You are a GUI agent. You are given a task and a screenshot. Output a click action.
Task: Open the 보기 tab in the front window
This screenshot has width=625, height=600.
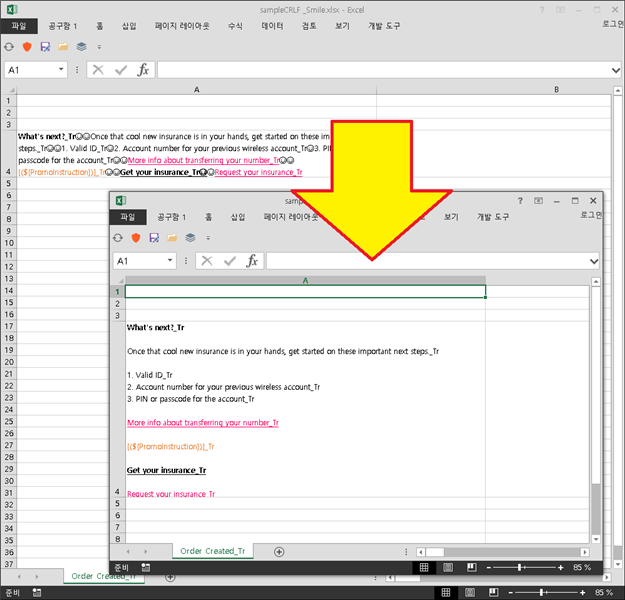(x=451, y=217)
